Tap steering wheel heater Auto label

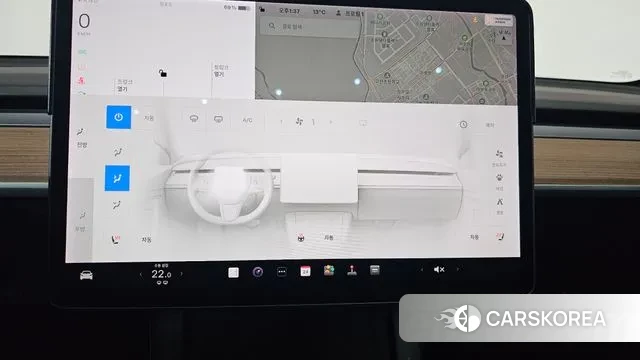(x=329, y=238)
